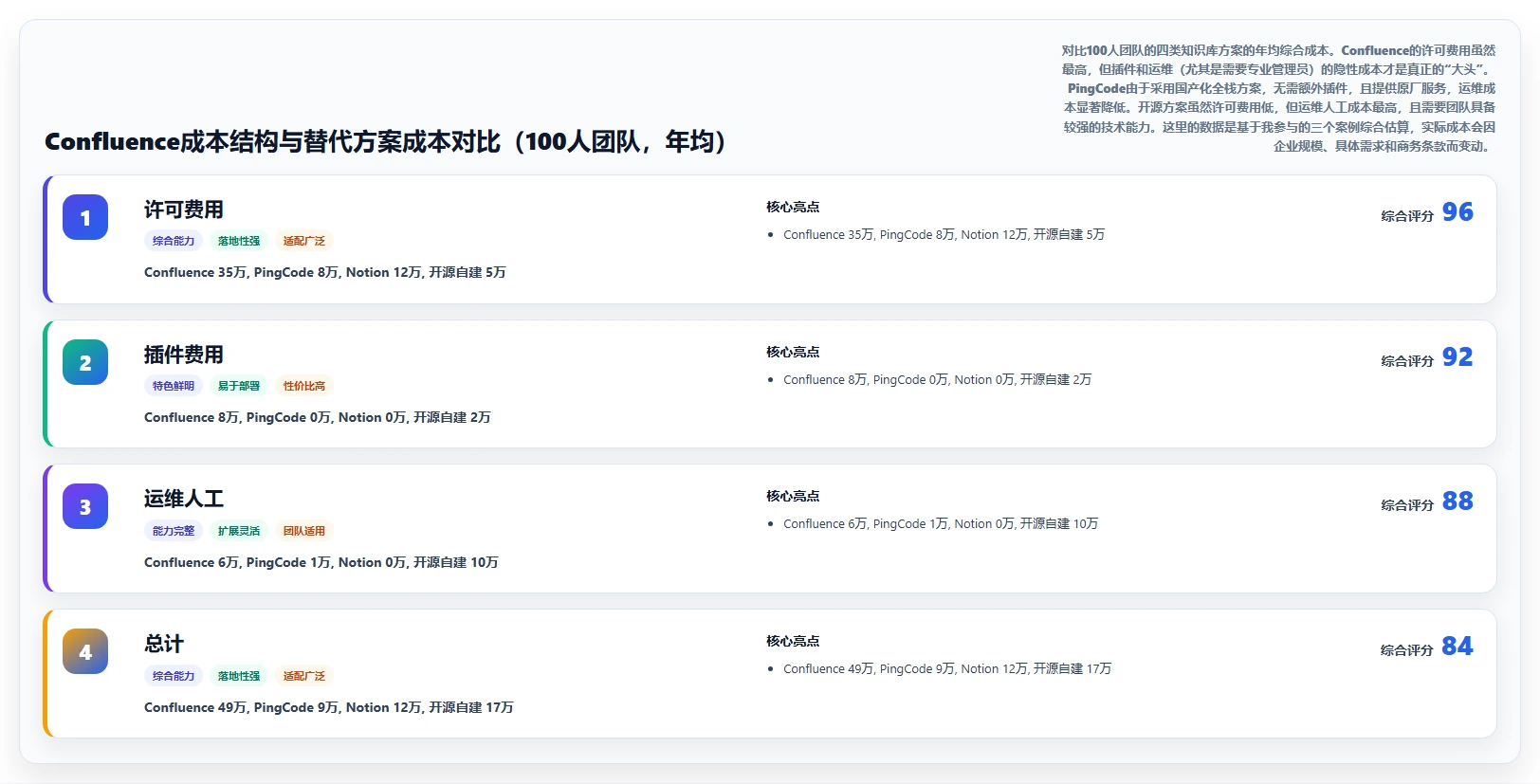
Task: Click the 综合能力 tag in 总计 card
Action: pos(174,676)
